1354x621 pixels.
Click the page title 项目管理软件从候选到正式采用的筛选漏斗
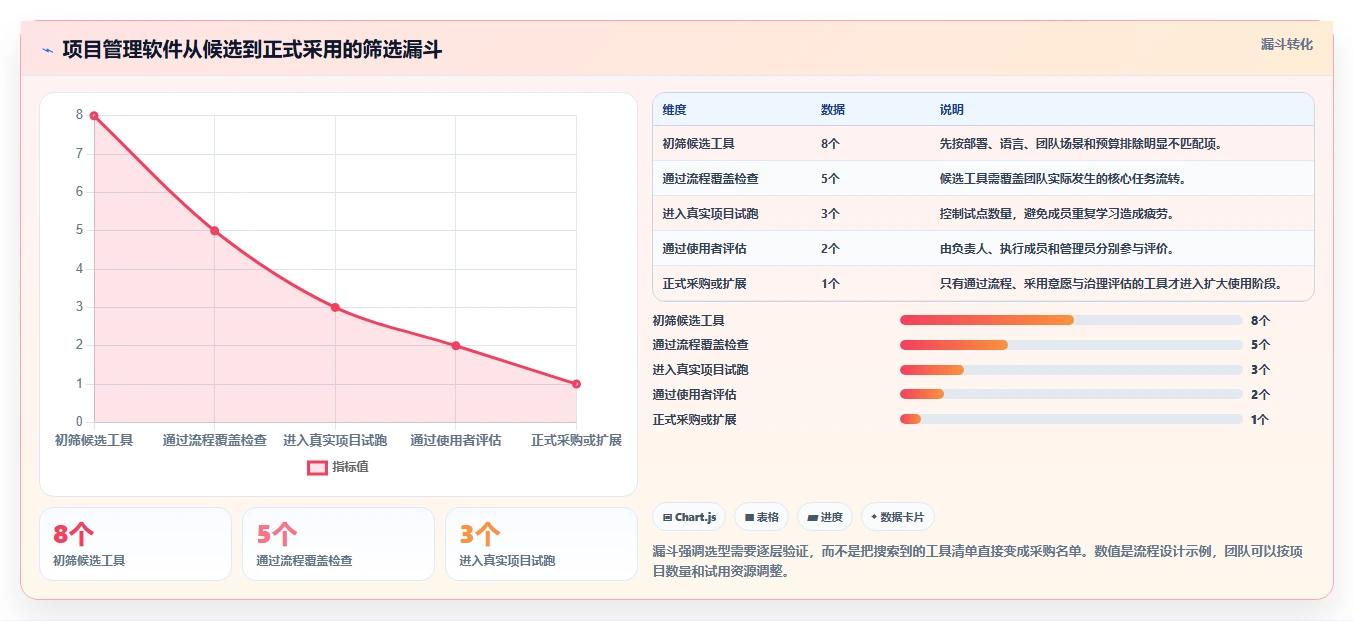[252, 50]
